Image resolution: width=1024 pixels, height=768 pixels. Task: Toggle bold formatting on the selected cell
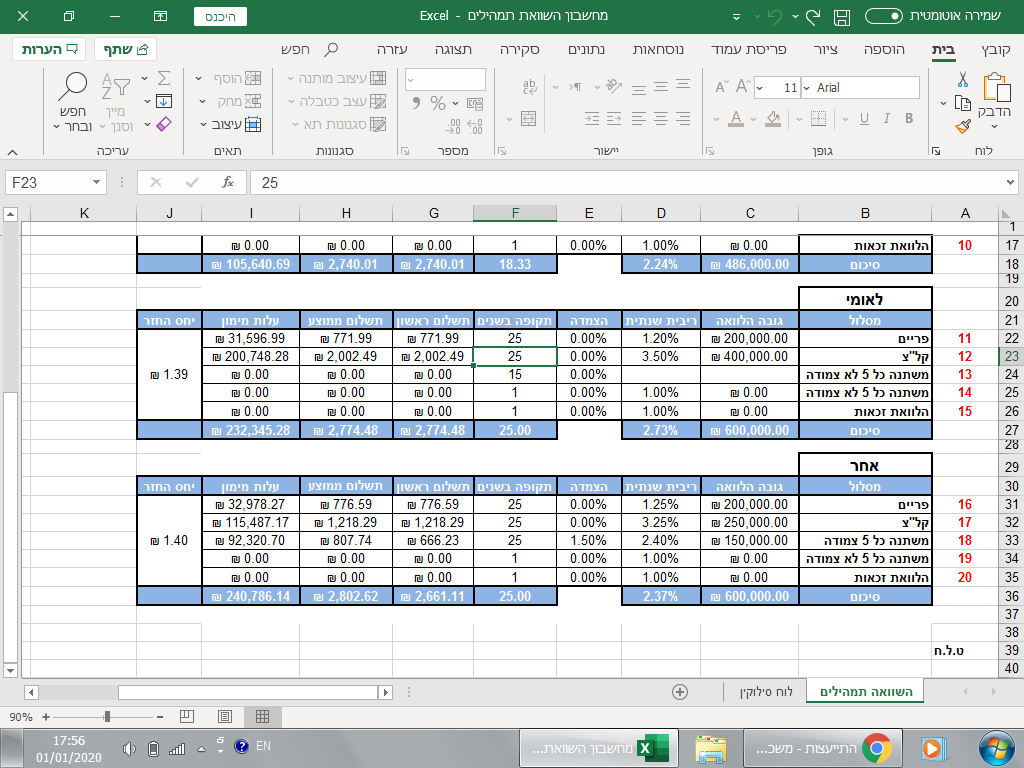click(x=909, y=118)
